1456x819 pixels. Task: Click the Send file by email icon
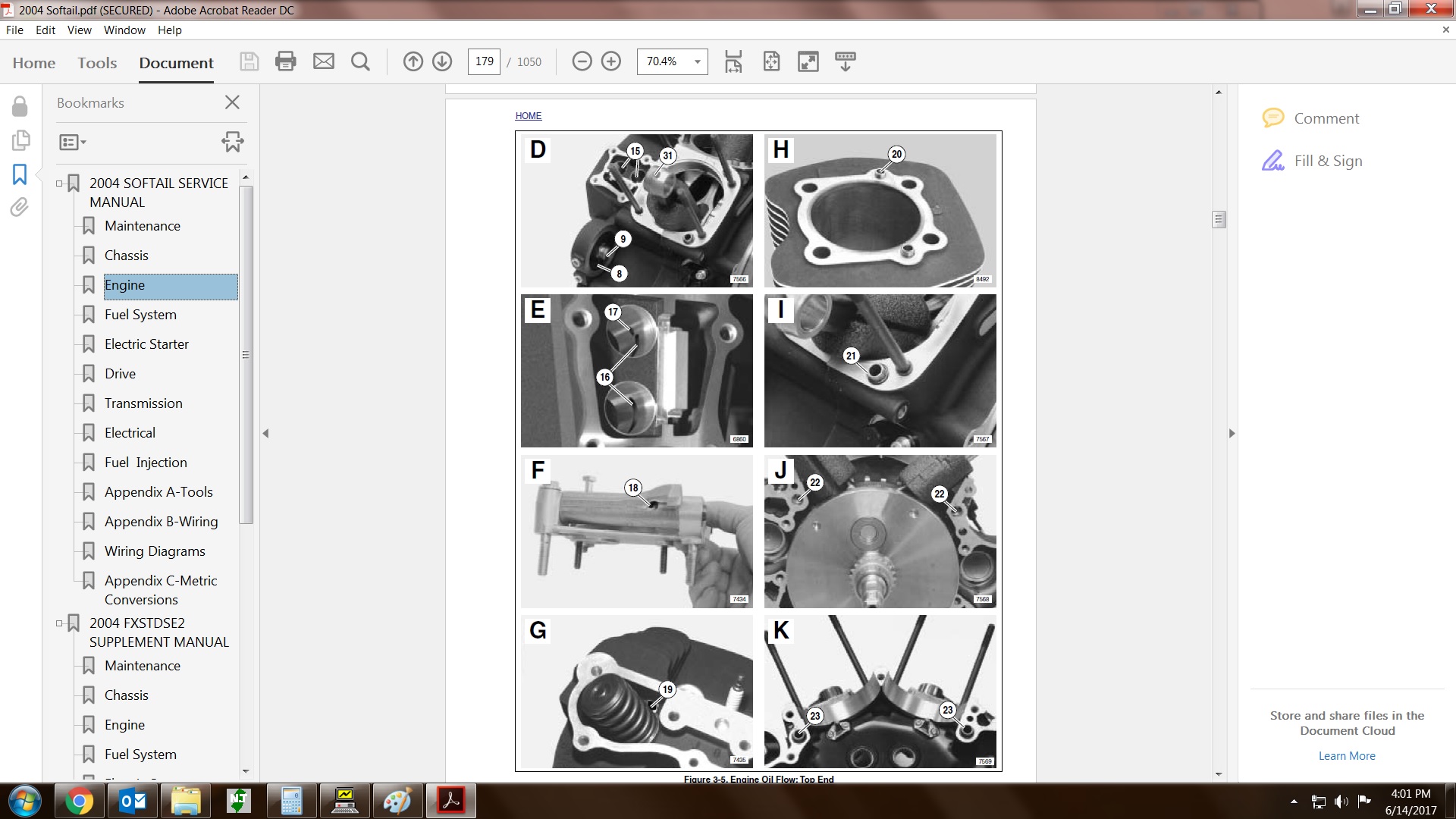pyautogui.click(x=324, y=61)
